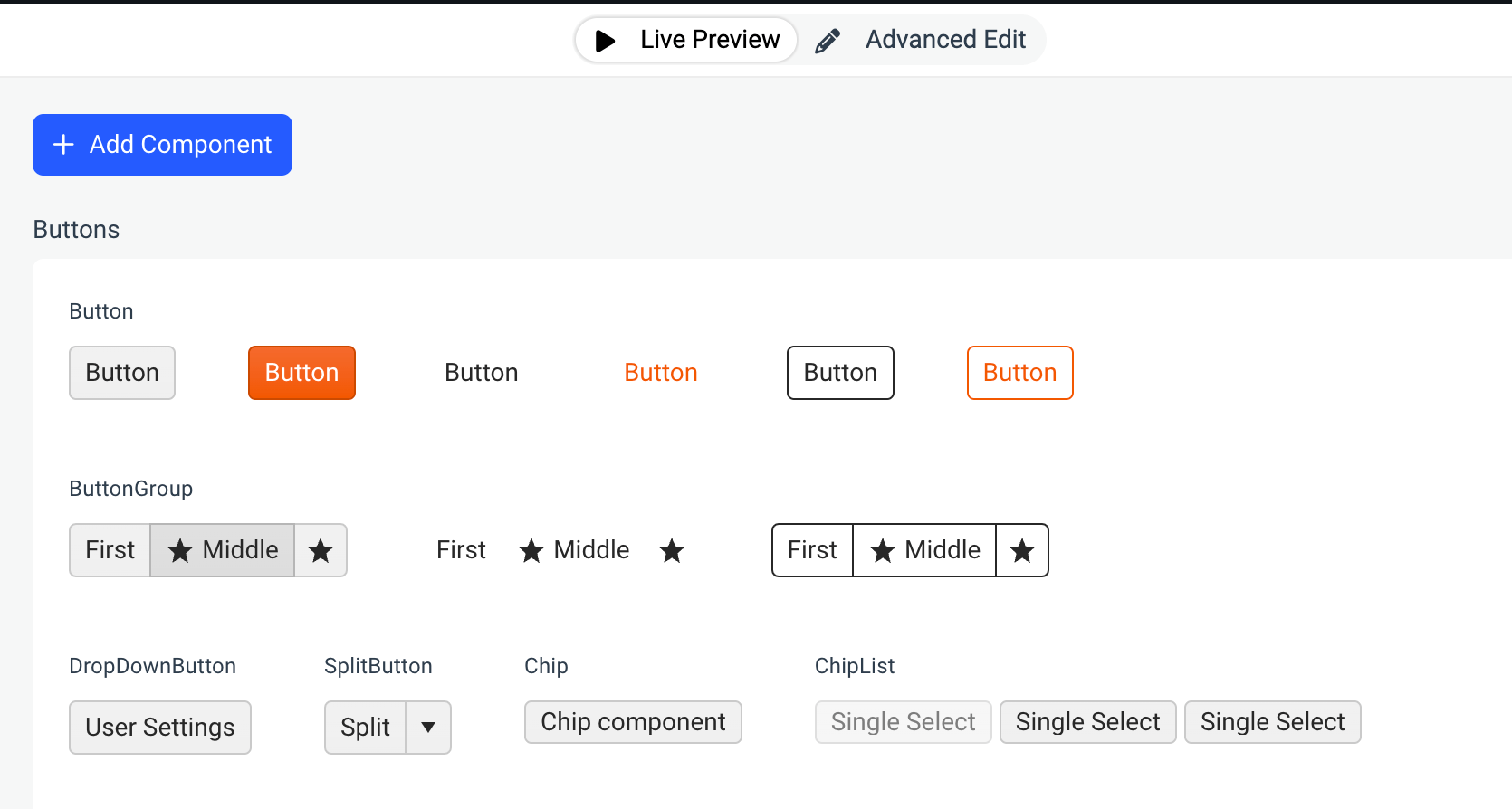
Task: Select star Middle button in flat ButtonGroup
Action: (x=574, y=550)
